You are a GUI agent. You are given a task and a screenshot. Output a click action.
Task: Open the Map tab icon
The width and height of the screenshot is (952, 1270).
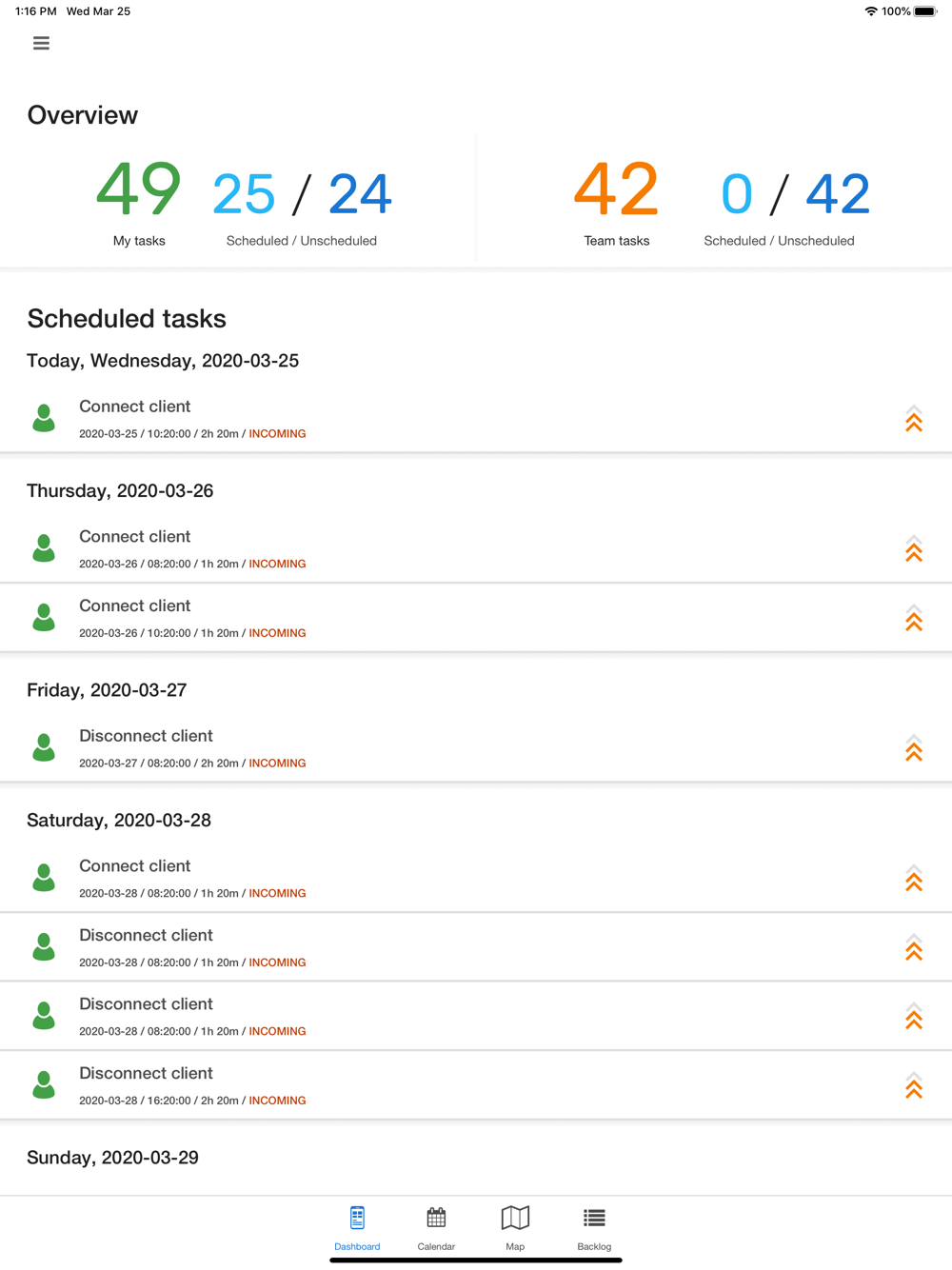515,1218
